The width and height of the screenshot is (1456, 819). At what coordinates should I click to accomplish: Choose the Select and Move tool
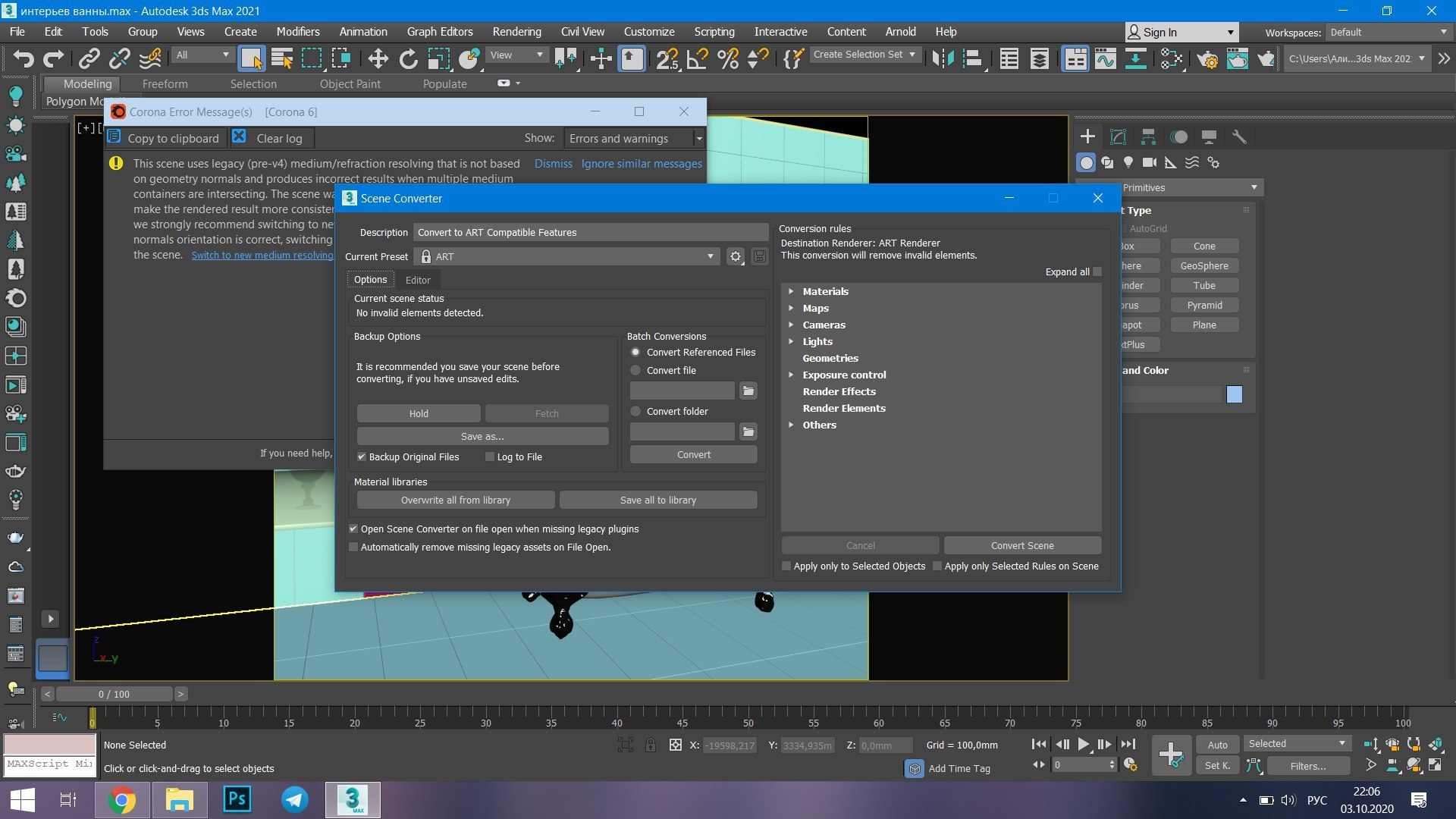tap(378, 58)
